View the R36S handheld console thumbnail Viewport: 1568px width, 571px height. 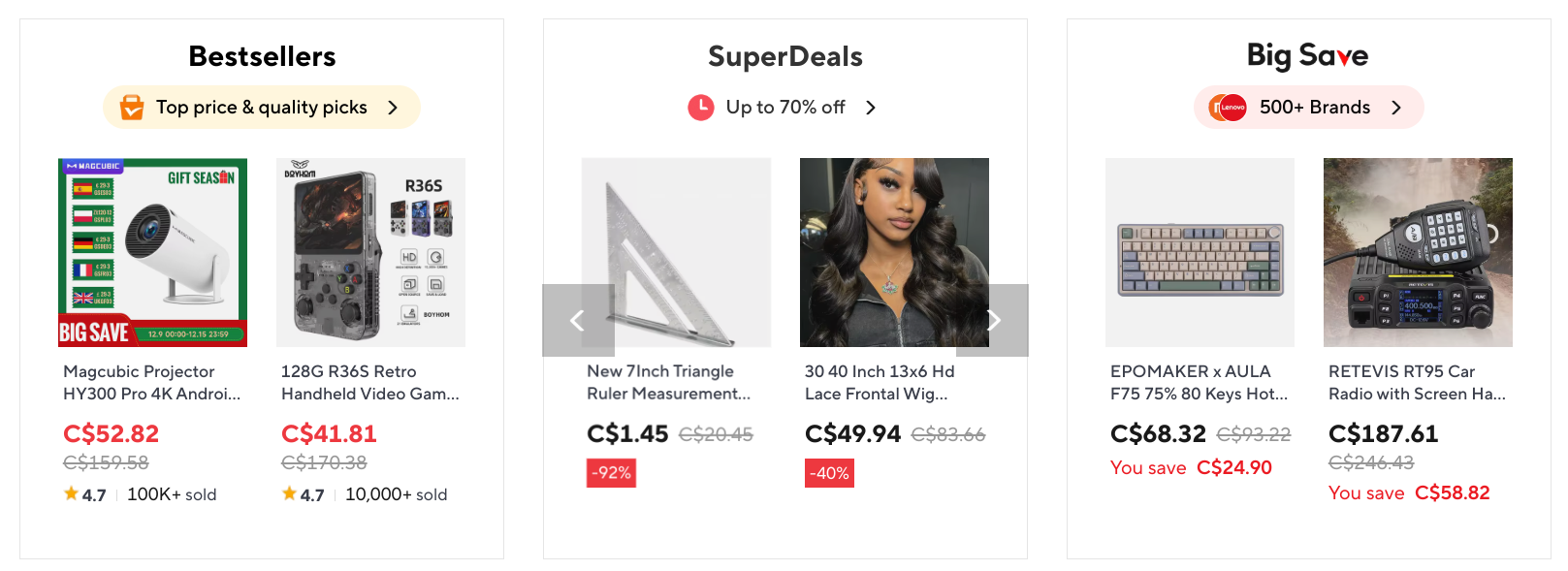pos(370,252)
